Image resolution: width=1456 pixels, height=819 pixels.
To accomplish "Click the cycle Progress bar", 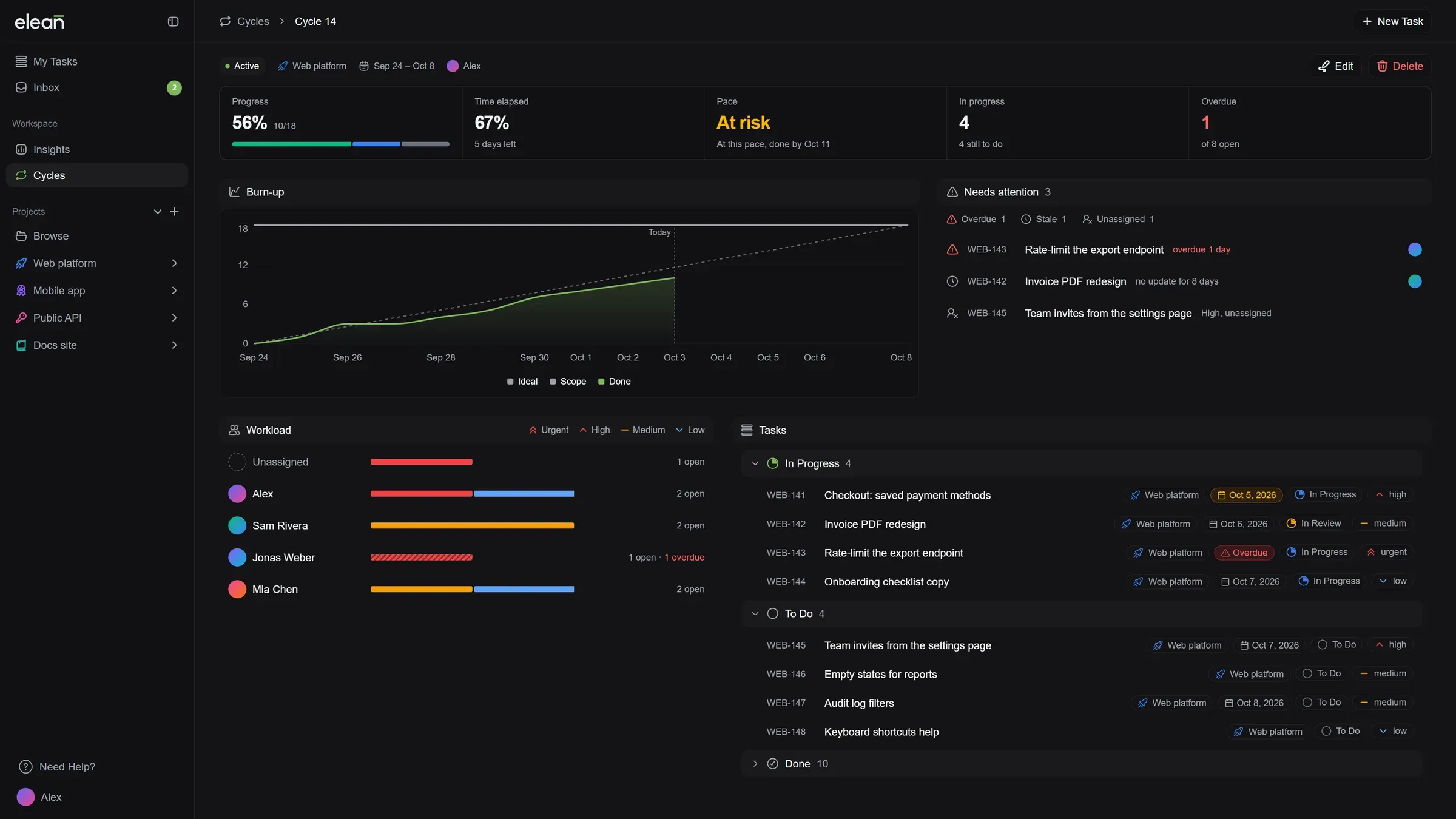I will [340, 144].
